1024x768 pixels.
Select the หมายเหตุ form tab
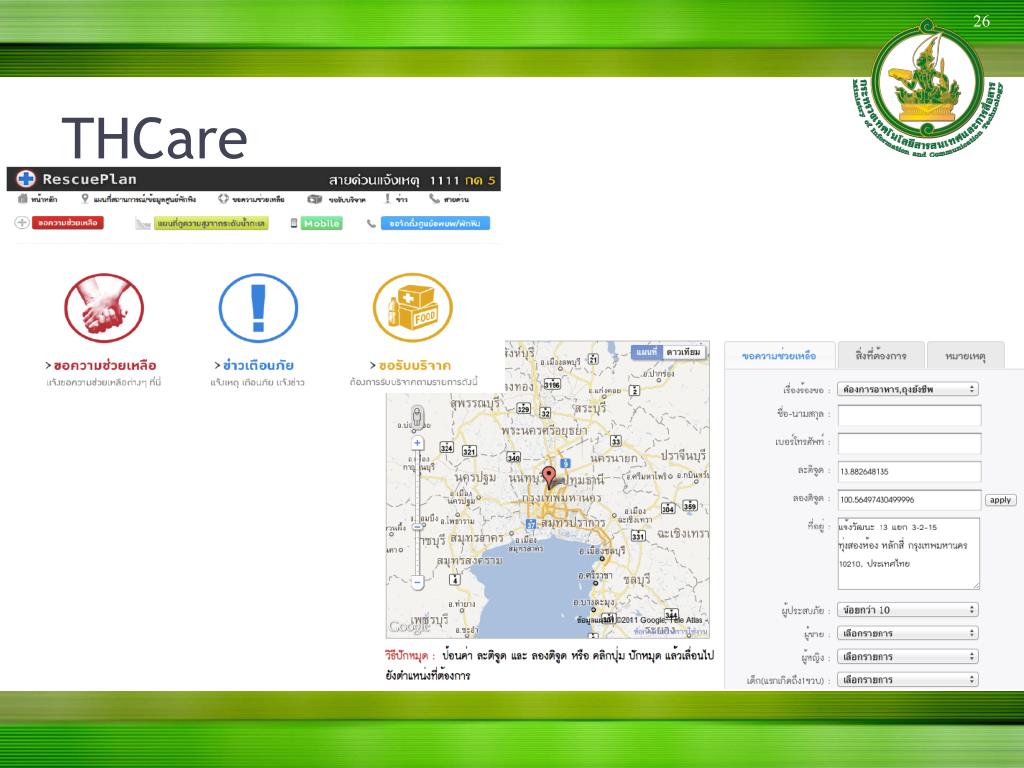(965, 356)
